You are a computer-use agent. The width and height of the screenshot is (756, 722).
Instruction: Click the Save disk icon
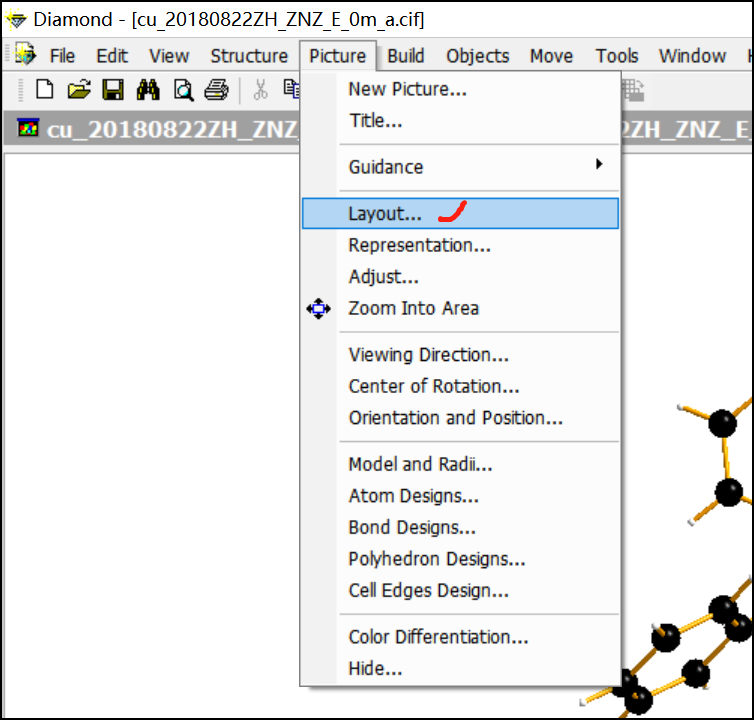113,91
